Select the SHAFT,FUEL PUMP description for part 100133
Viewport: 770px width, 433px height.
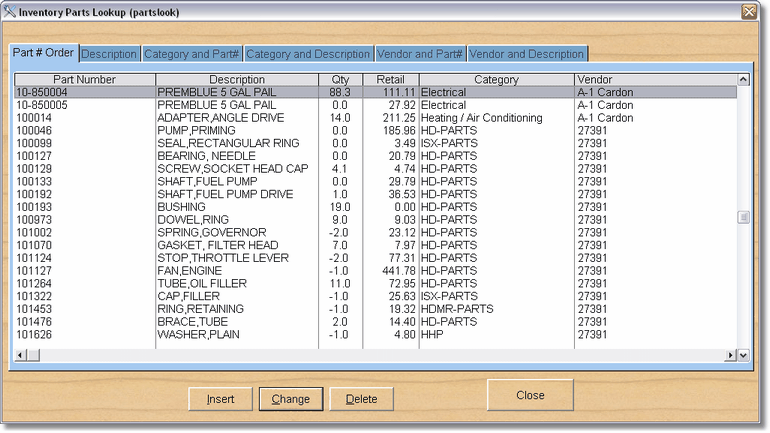pos(207,182)
